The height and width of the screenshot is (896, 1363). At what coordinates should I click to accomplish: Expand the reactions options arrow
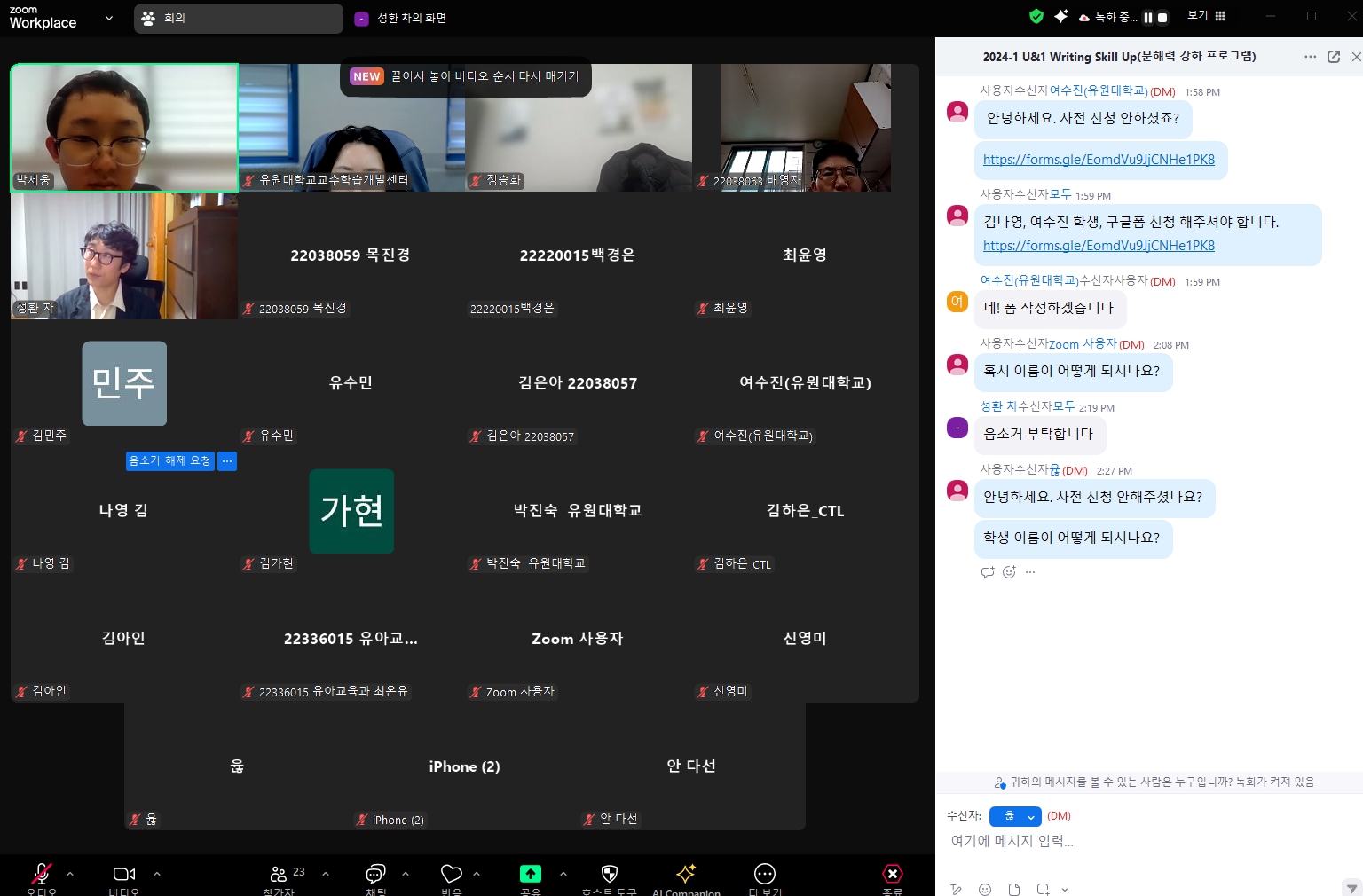477,874
